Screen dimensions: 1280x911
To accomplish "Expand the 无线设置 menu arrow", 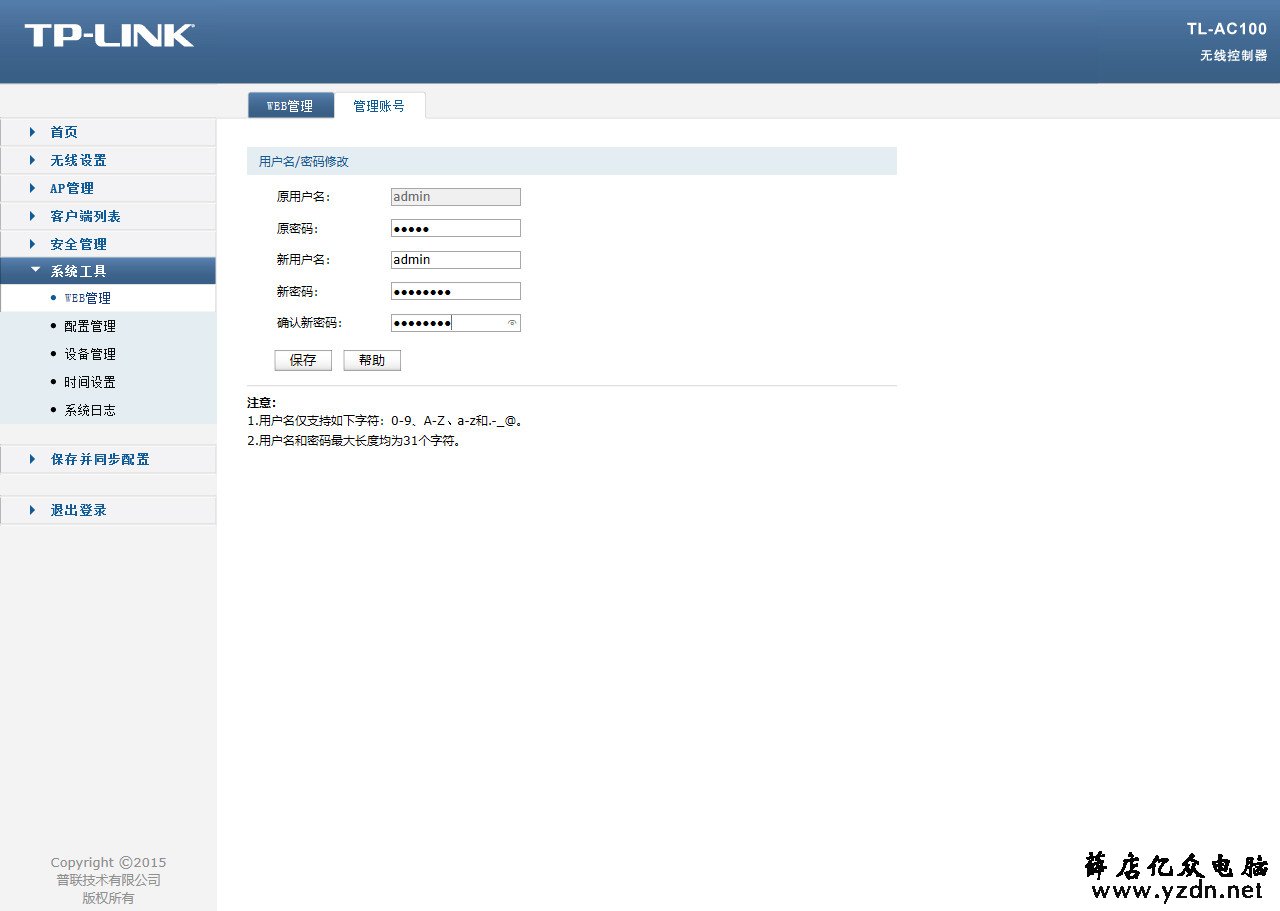I will 32,160.
